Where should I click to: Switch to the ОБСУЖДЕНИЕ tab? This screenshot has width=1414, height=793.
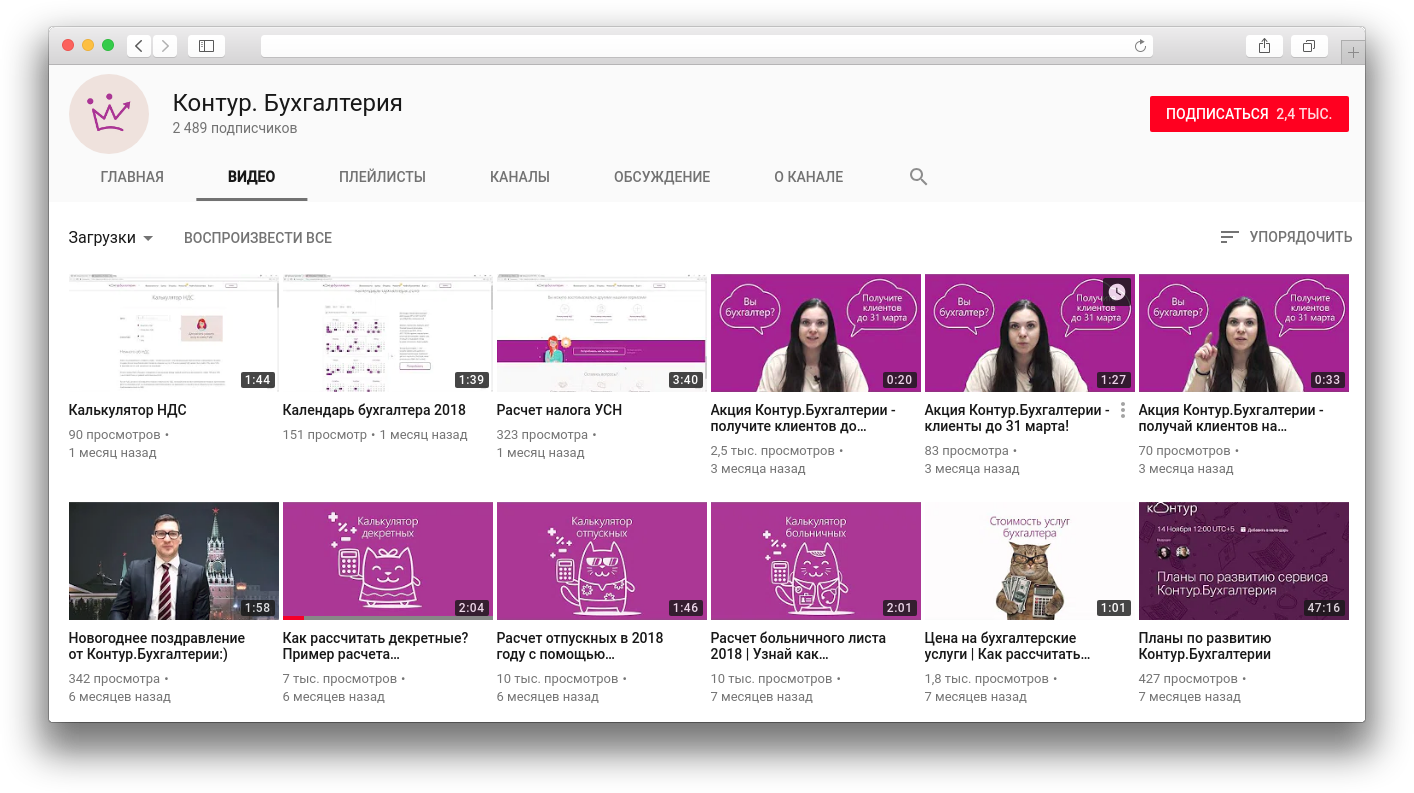662,177
